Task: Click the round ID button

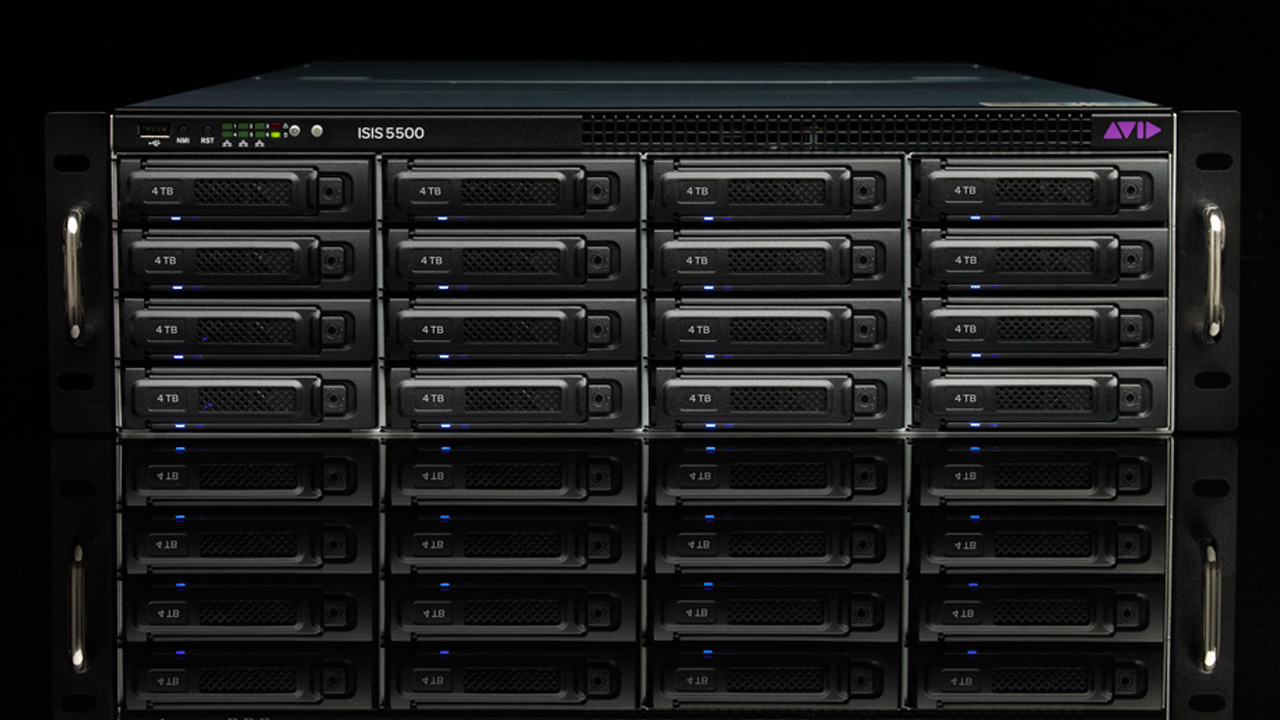Action: 294,131
